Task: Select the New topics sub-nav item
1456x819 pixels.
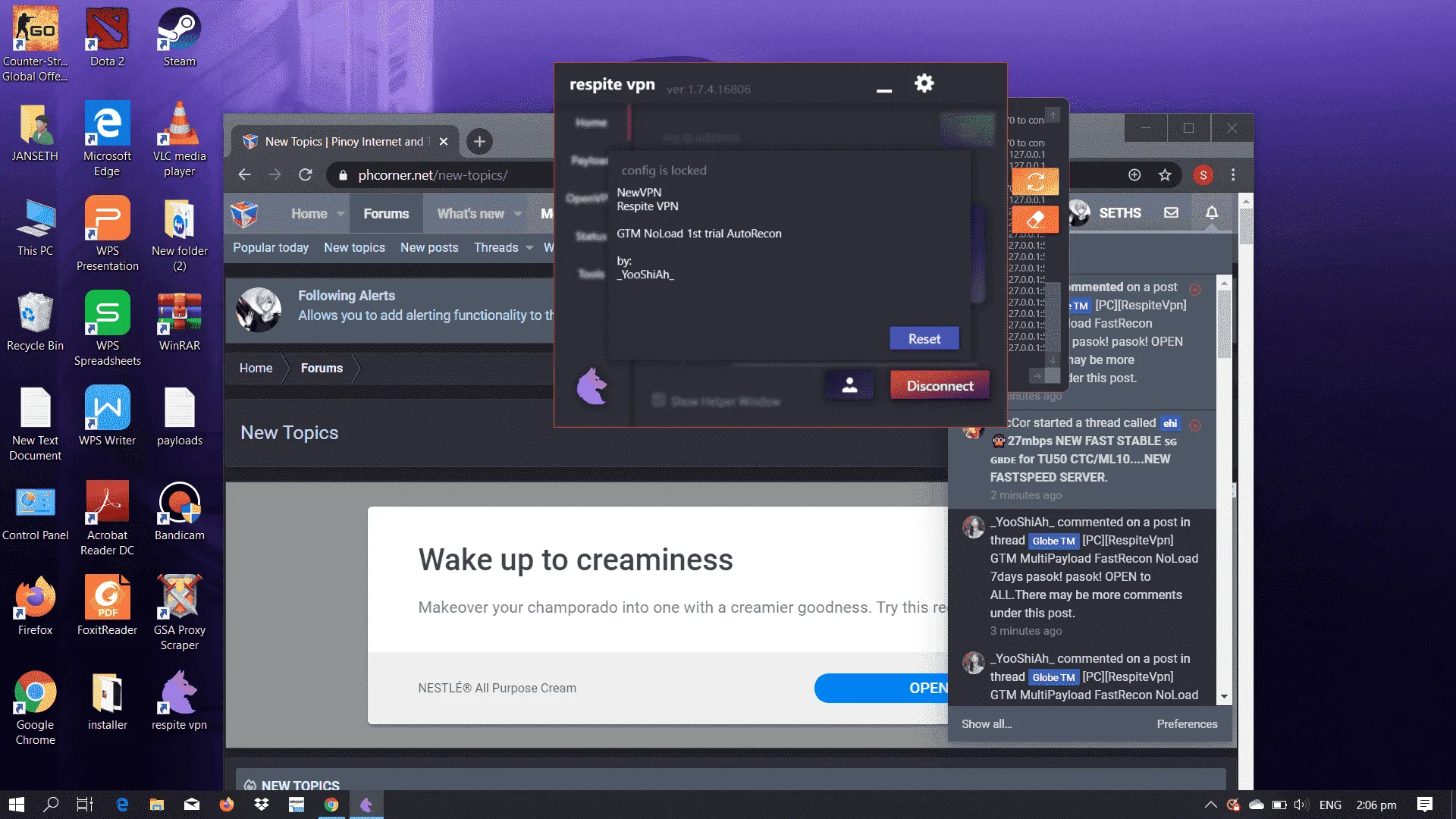Action: tap(354, 248)
